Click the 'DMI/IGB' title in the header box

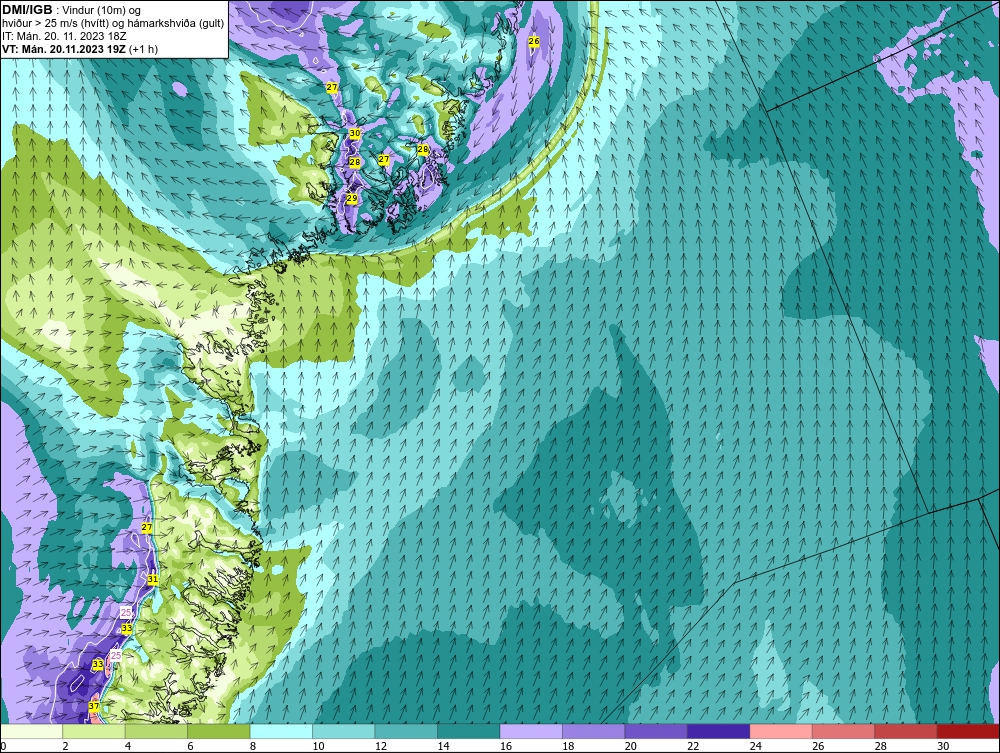point(27,10)
